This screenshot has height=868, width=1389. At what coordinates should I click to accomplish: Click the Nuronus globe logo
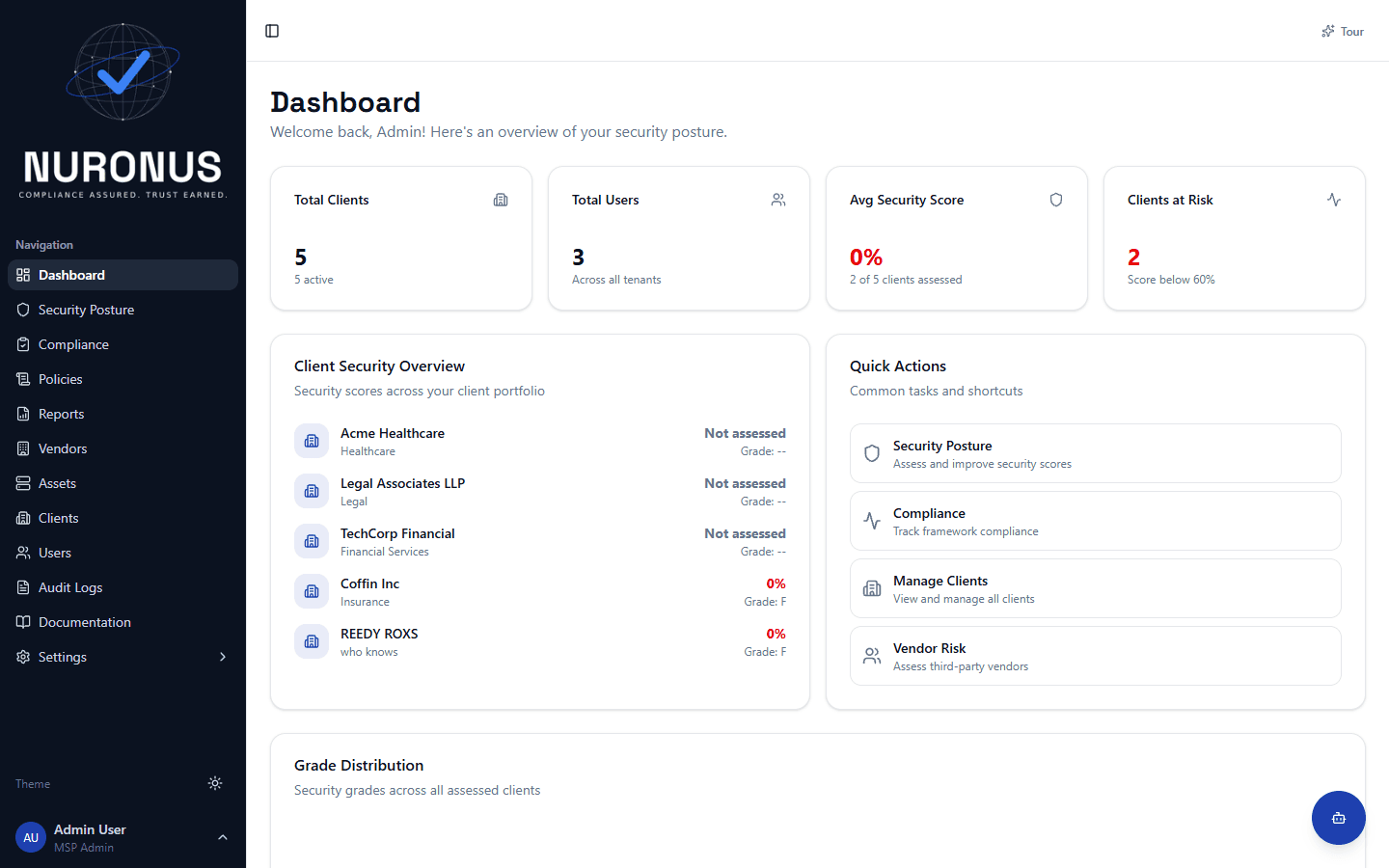click(123, 72)
